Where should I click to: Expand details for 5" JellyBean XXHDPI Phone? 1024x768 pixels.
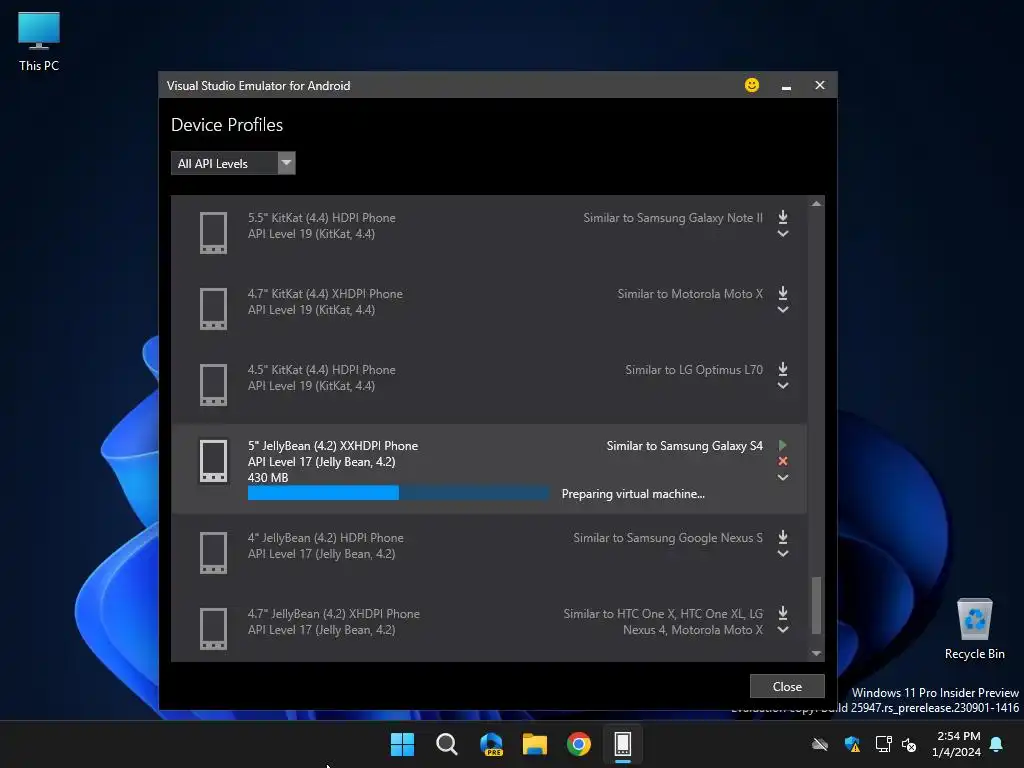tap(782, 477)
